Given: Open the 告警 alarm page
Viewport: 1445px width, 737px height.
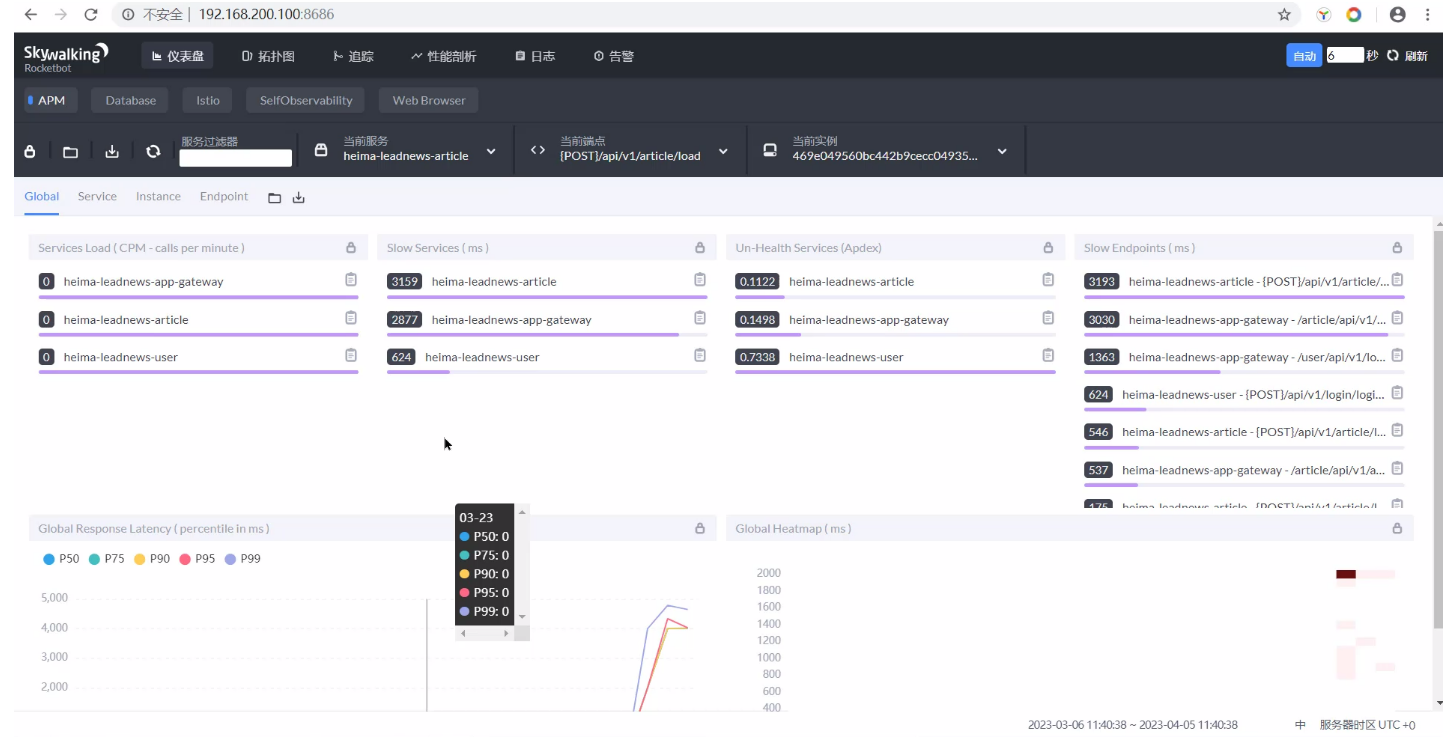Looking at the screenshot, I should pyautogui.click(x=614, y=57).
